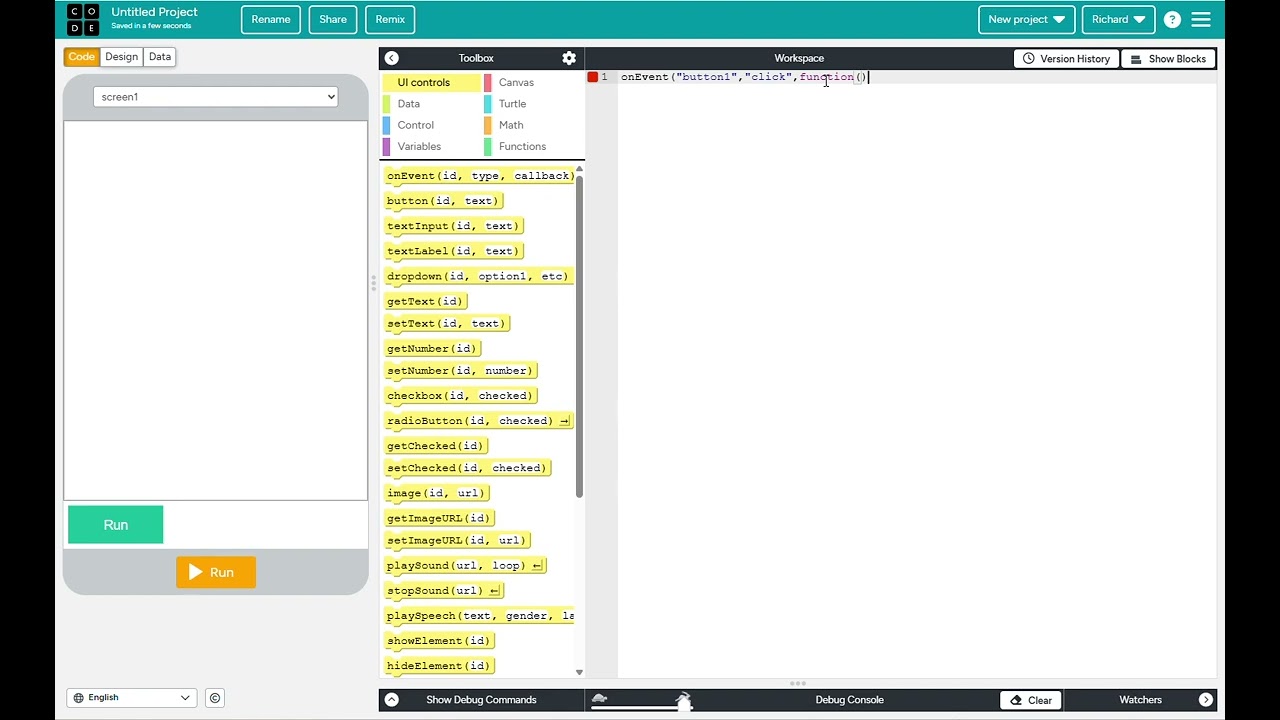Select the hideElement(id) block
This screenshot has width=1280, height=720.
tap(439, 666)
